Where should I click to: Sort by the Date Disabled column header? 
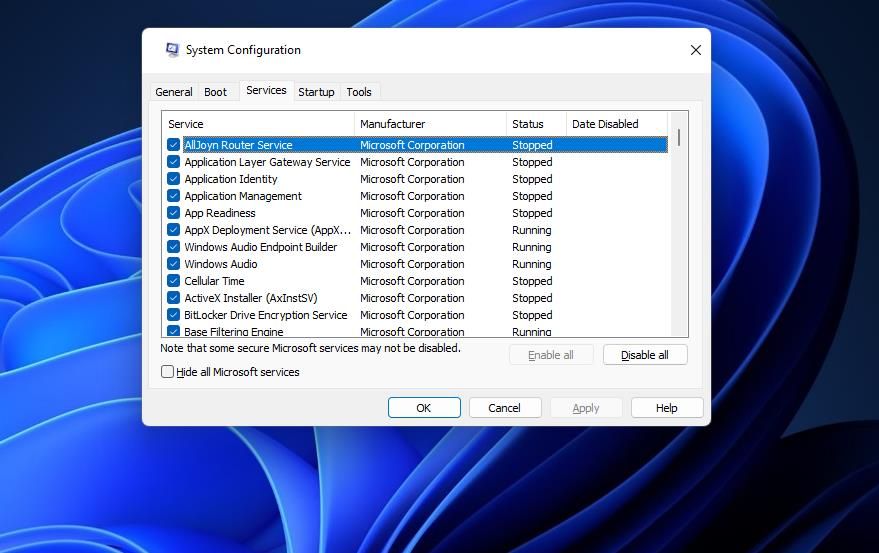pyautogui.click(x=617, y=124)
